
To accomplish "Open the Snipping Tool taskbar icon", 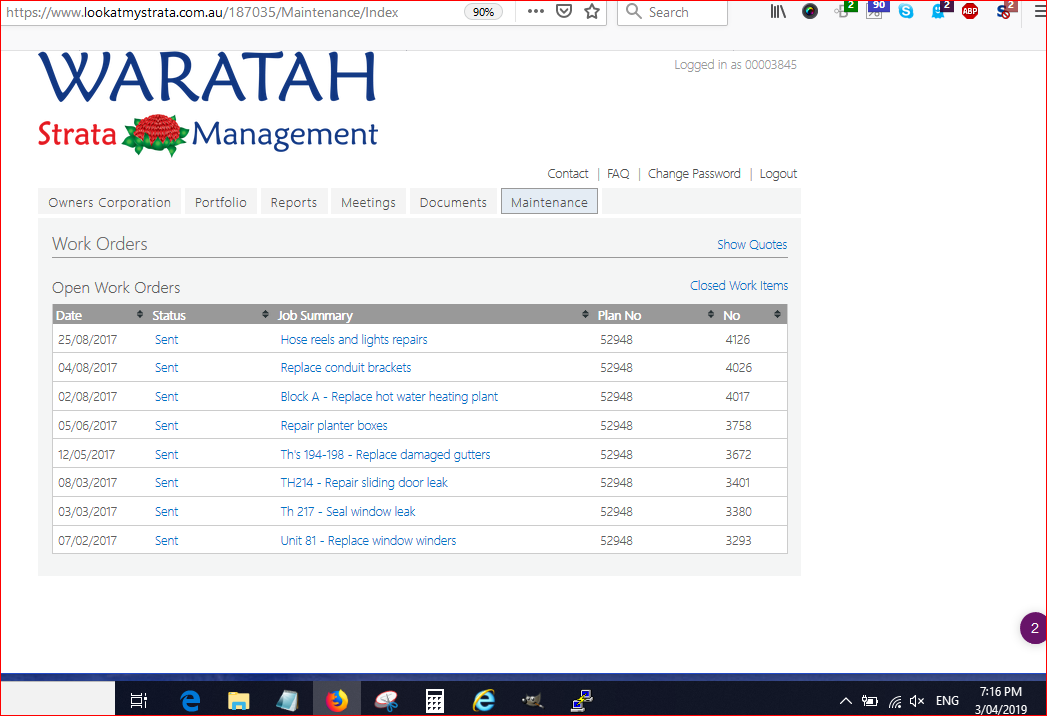I will pos(386,700).
